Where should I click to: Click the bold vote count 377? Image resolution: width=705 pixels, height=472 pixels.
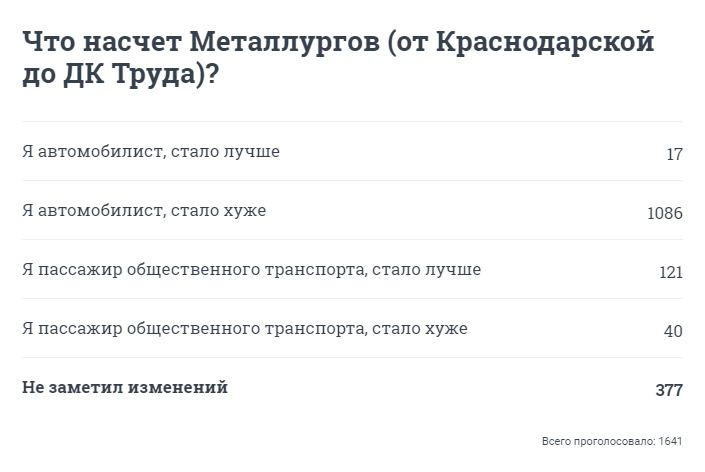(669, 390)
